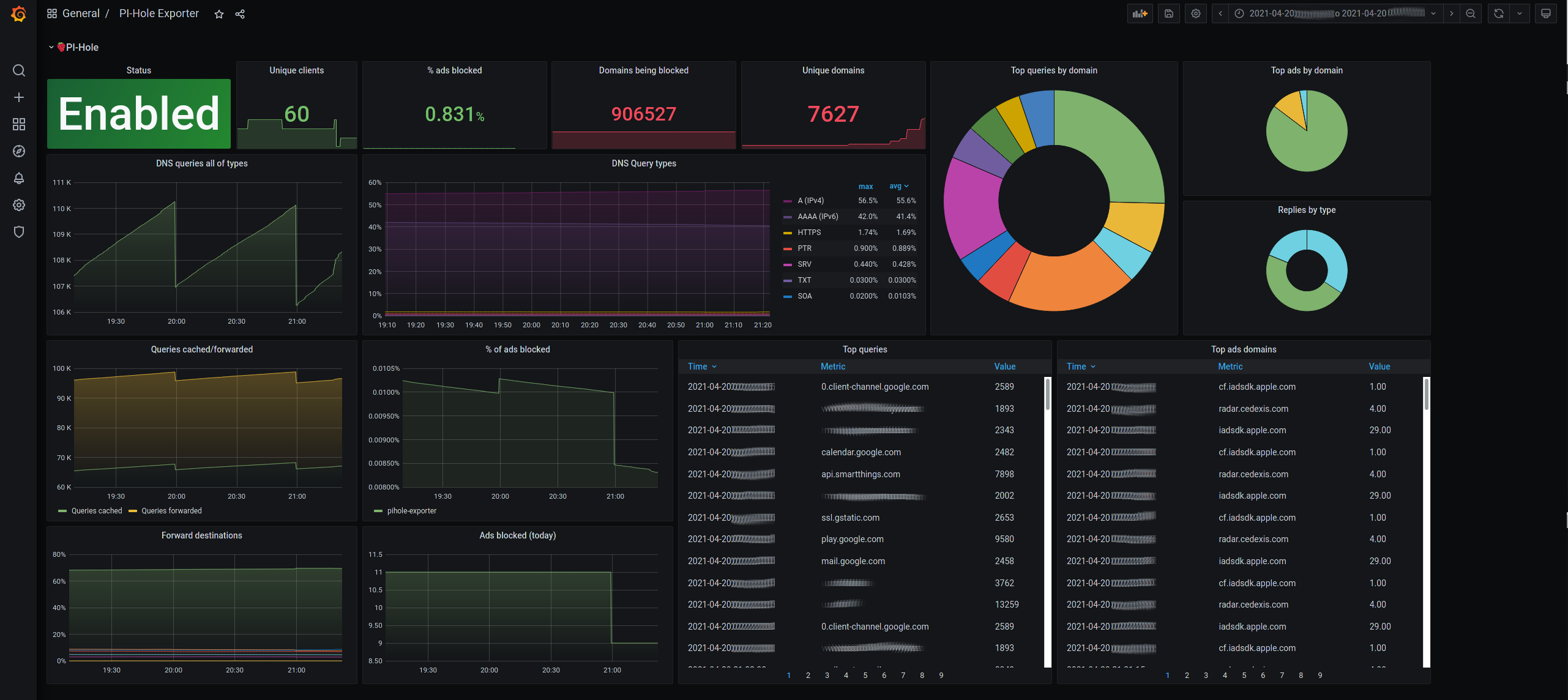
Task: Open the Server Admin shield icon
Action: (x=18, y=232)
